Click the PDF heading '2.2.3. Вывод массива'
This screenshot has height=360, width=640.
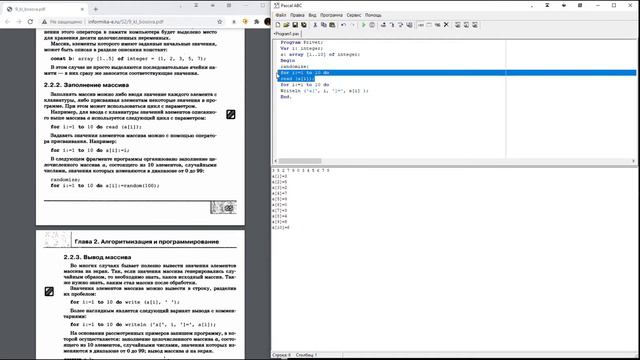pos(97,257)
